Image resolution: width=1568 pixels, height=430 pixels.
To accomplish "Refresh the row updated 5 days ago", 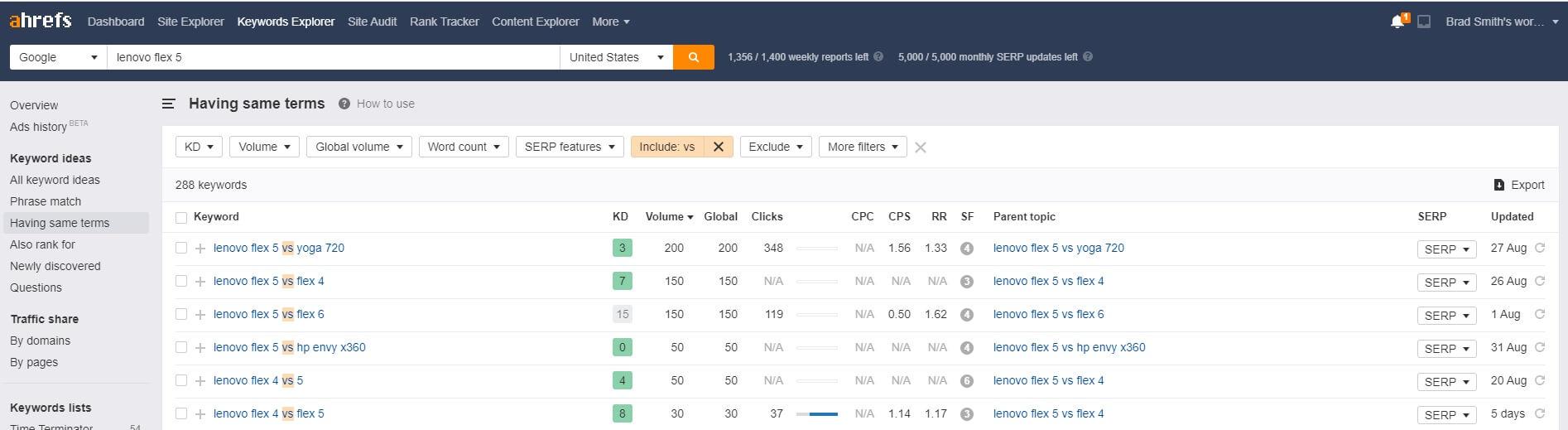I will coord(1540,413).
